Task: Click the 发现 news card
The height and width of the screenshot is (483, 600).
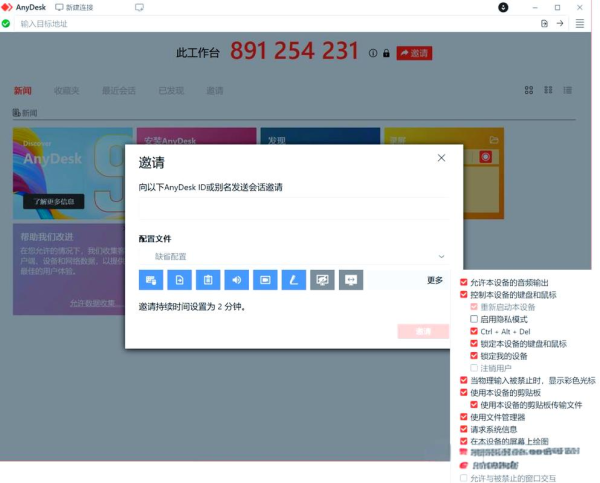Action: tap(320, 136)
